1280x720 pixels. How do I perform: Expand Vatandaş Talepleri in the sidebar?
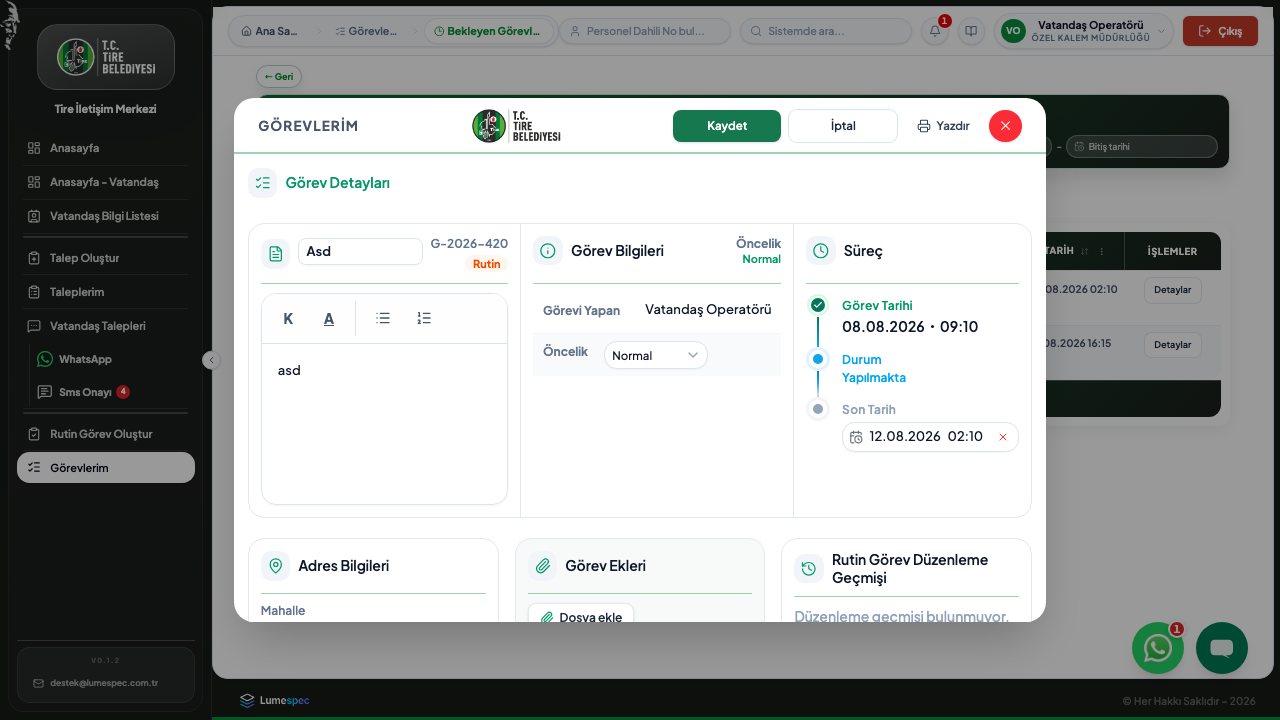[x=106, y=326]
